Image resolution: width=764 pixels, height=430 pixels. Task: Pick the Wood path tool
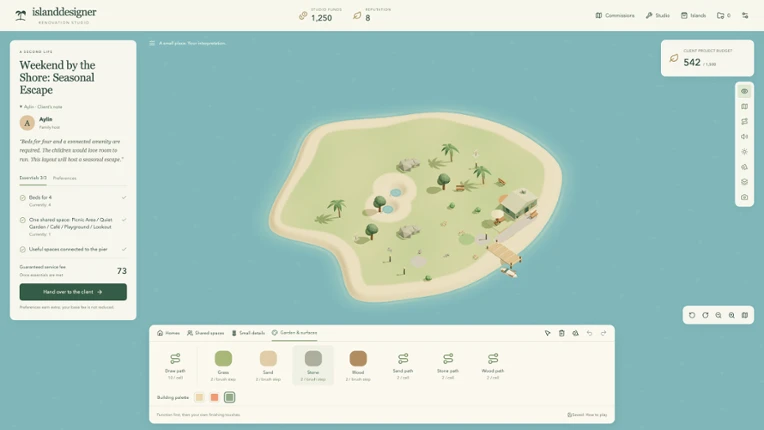[493, 365]
